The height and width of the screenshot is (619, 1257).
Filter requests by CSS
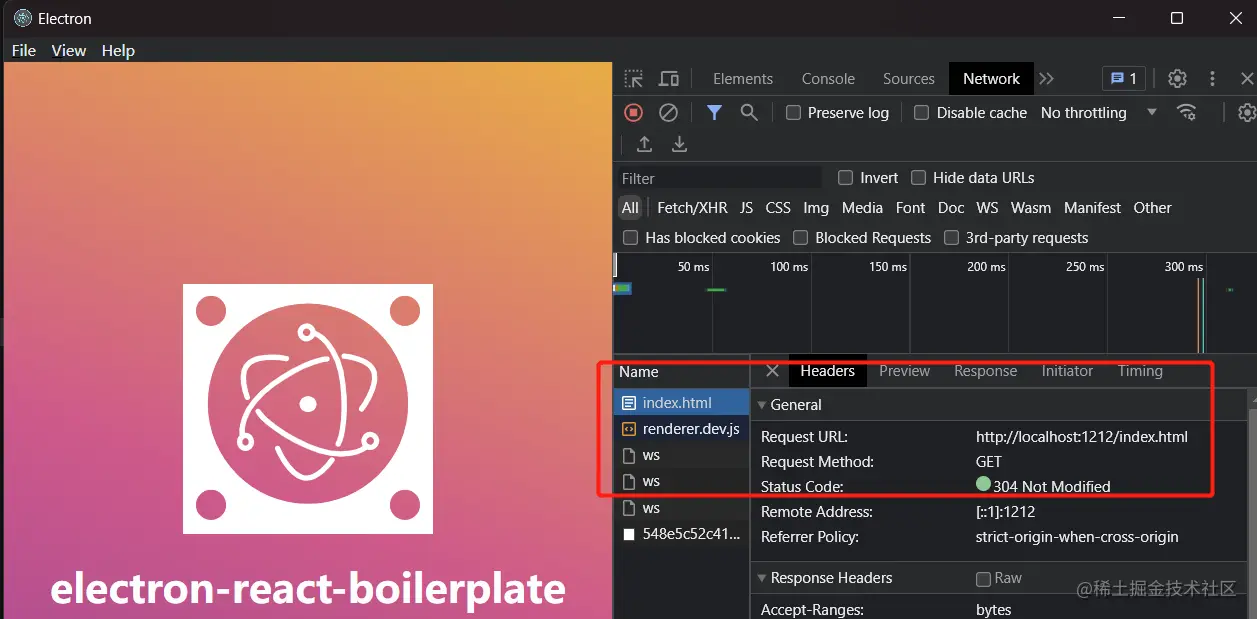click(x=778, y=208)
